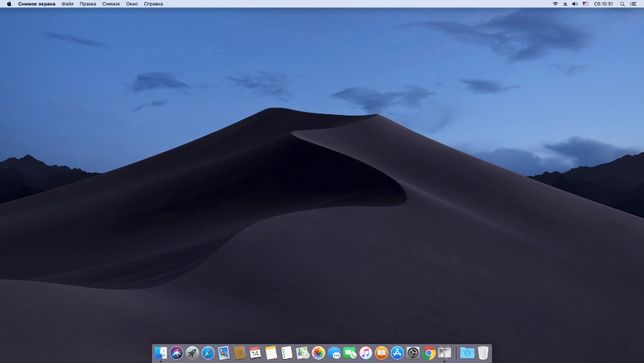
Task: Open Launchpad rocket icon
Action: coord(192,353)
